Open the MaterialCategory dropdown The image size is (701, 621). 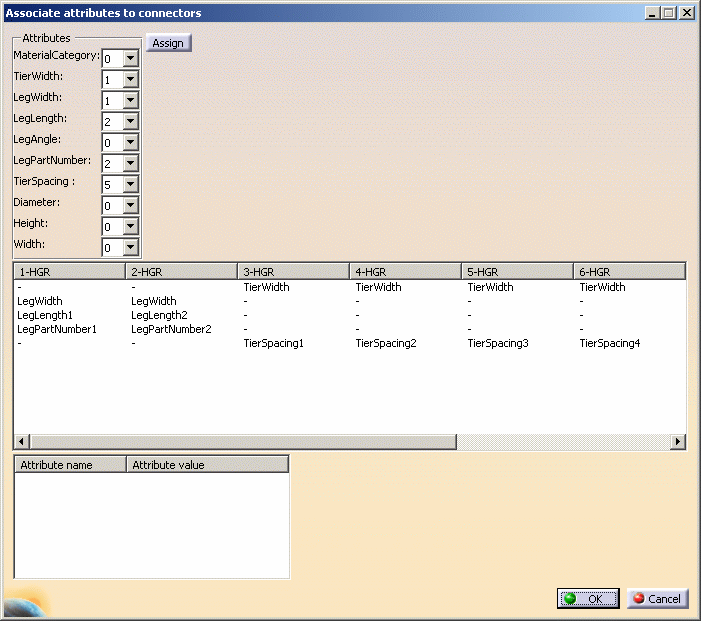click(130, 59)
